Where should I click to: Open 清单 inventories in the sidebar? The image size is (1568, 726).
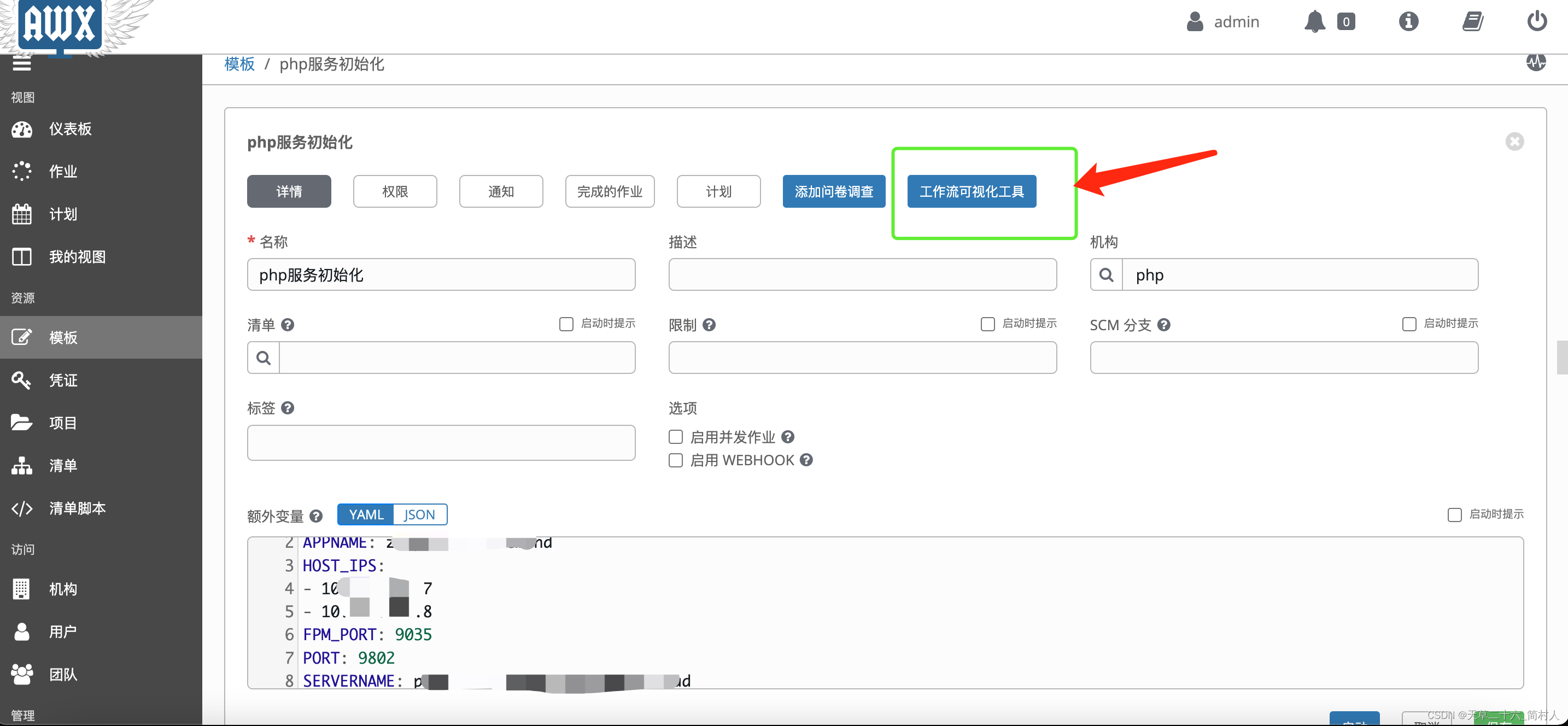pyautogui.click(x=101, y=466)
